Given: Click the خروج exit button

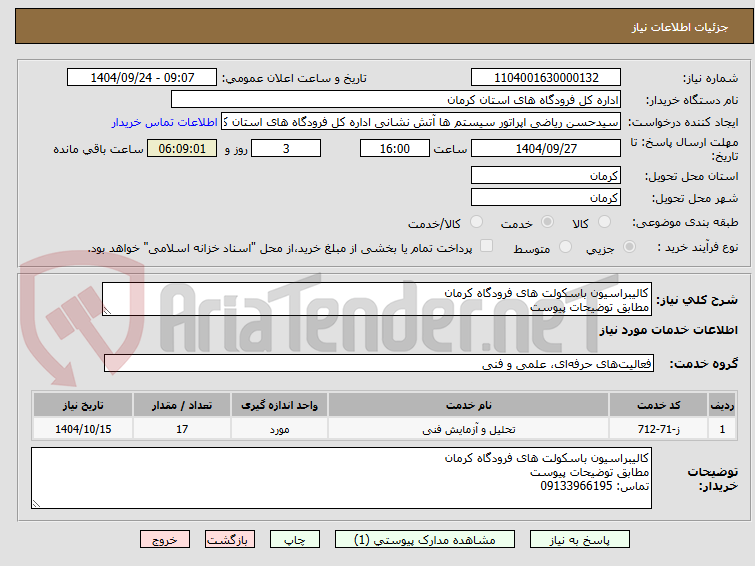Looking at the screenshot, I should tap(165, 540).
